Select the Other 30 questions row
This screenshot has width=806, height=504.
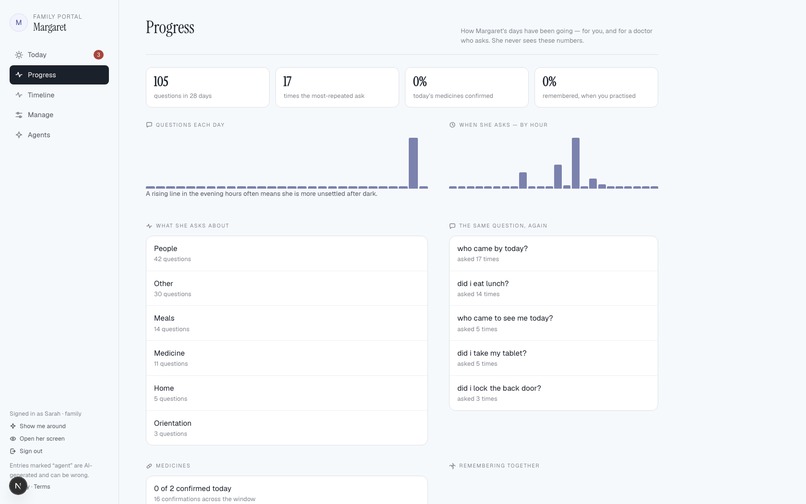[x=287, y=289]
